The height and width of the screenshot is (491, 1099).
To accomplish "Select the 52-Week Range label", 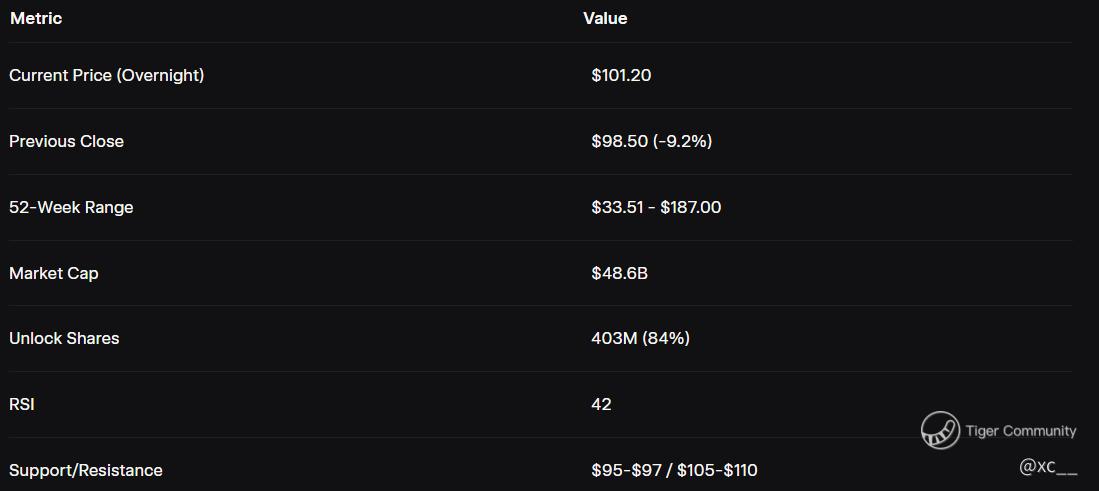I will [x=71, y=207].
